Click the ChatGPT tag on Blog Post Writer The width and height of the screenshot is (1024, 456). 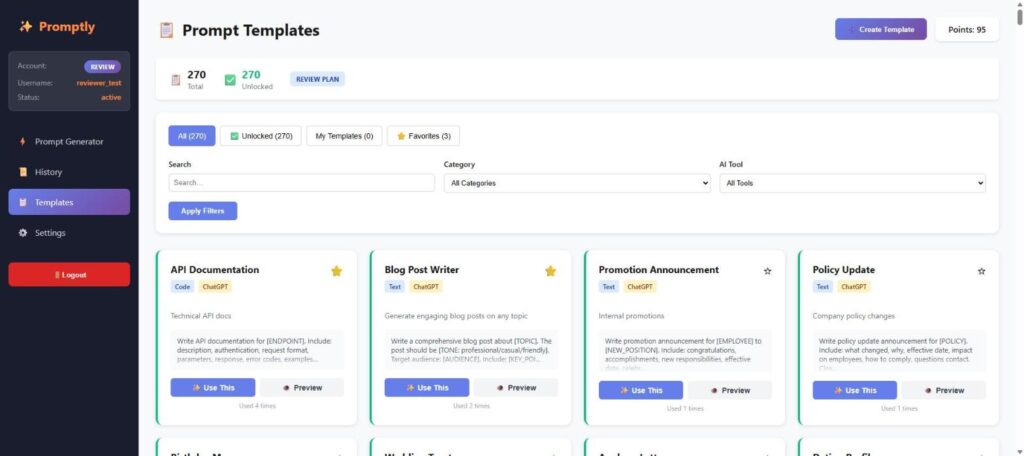[426, 287]
